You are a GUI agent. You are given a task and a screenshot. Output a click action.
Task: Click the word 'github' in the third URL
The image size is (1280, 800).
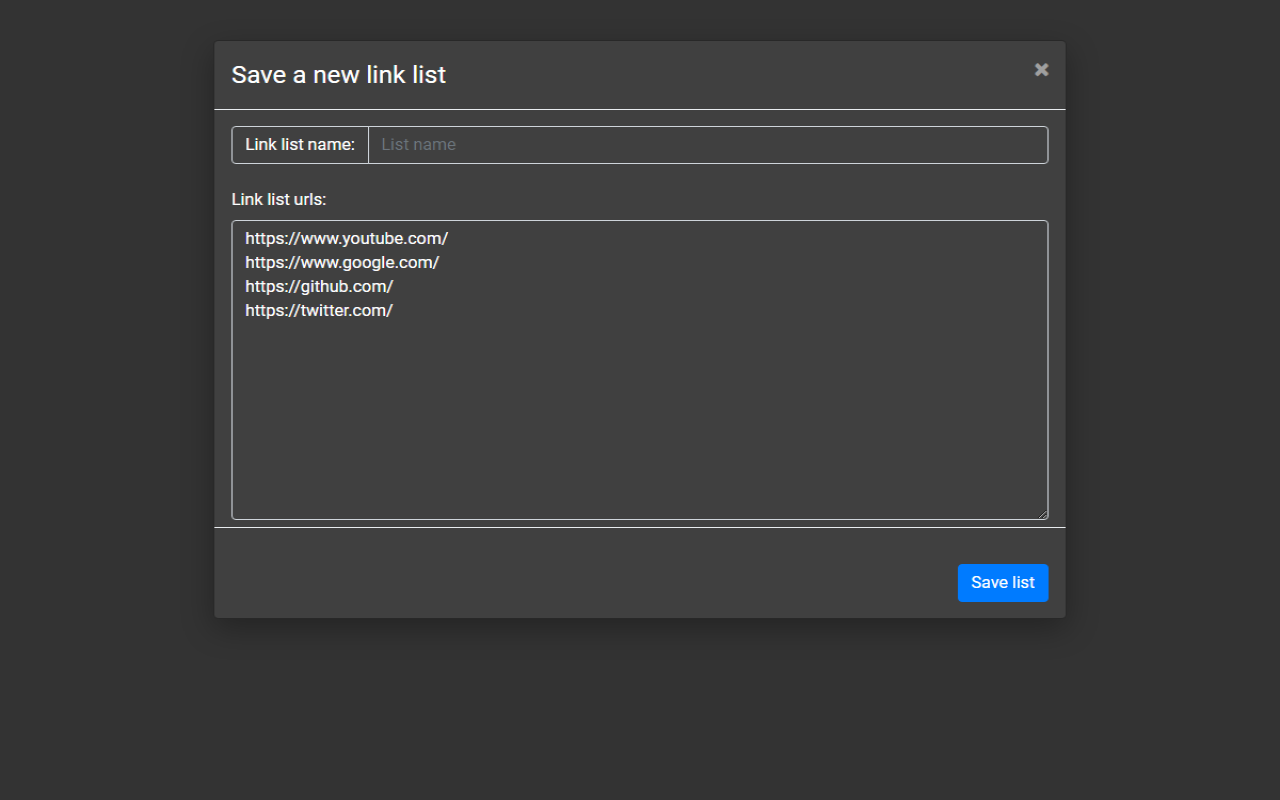click(x=327, y=286)
